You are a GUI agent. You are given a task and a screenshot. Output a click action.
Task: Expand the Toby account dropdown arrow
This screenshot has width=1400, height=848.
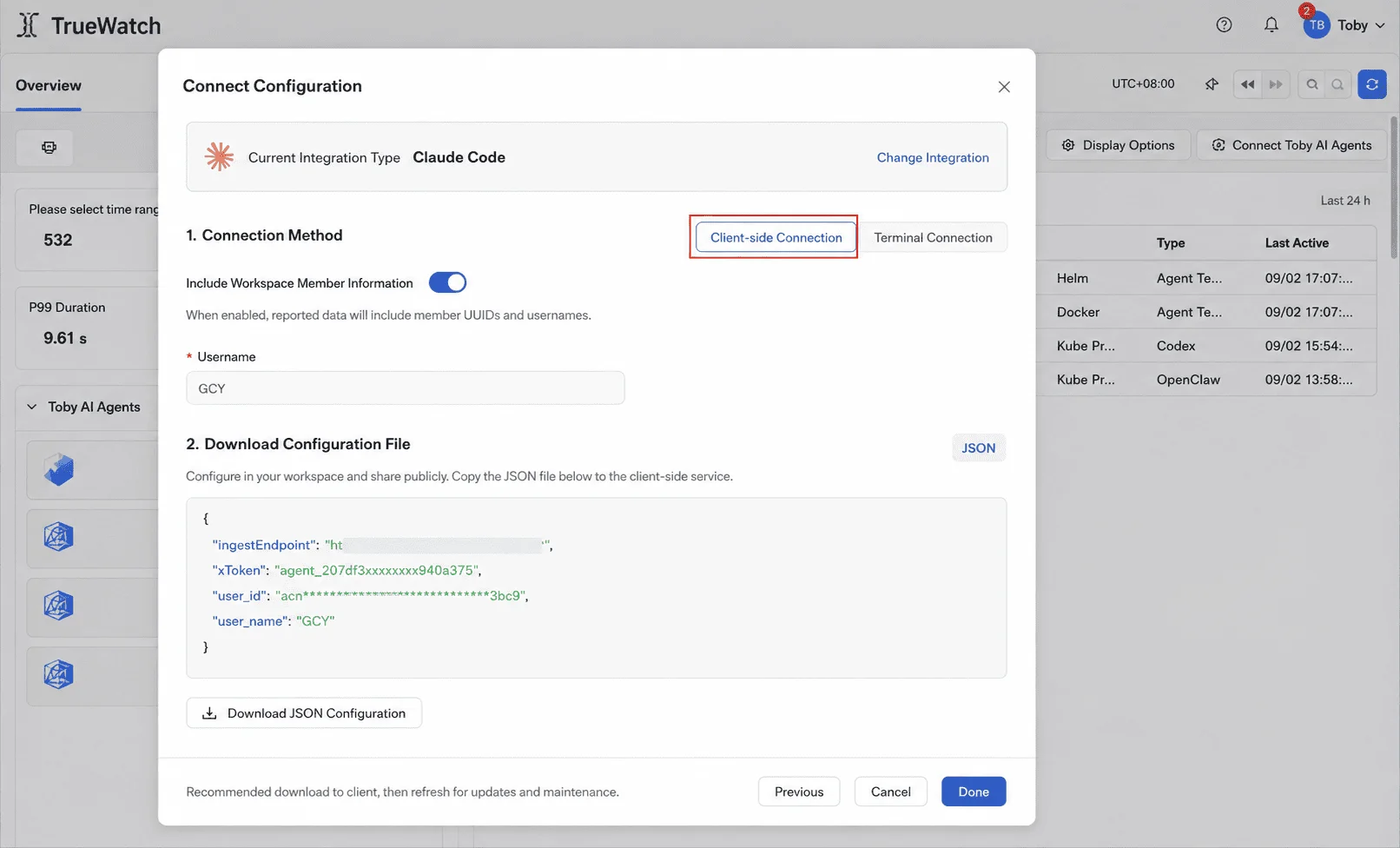pyautogui.click(x=1380, y=25)
